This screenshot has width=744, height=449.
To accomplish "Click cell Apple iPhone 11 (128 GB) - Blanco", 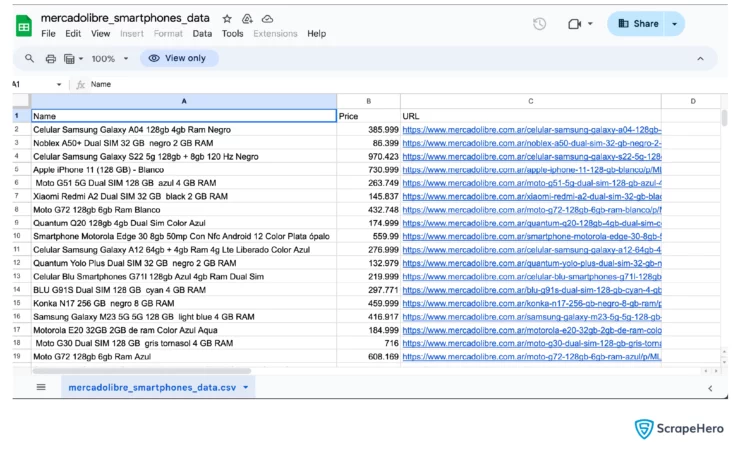I will coord(184,170).
